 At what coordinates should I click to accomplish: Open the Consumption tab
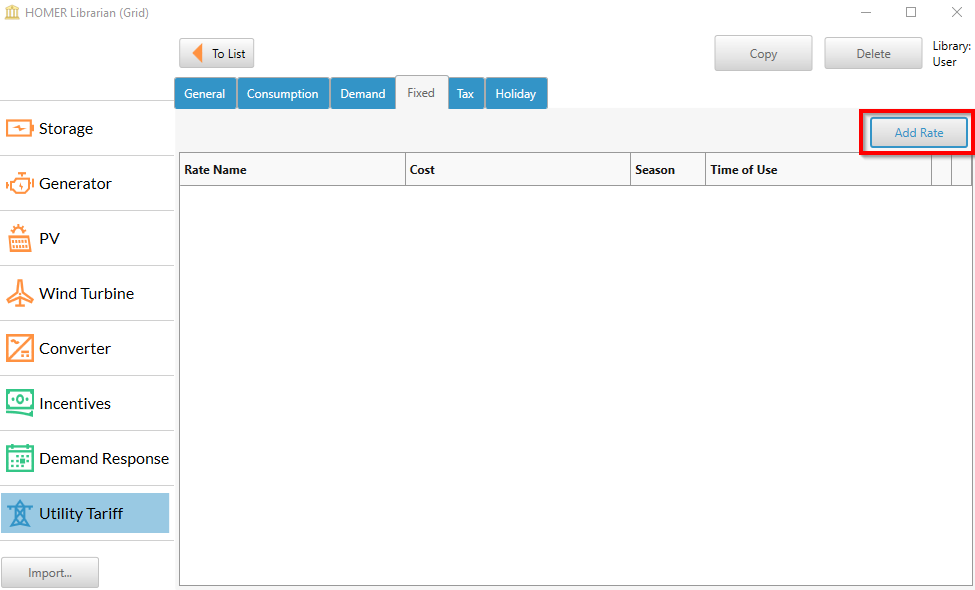(x=282, y=94)
